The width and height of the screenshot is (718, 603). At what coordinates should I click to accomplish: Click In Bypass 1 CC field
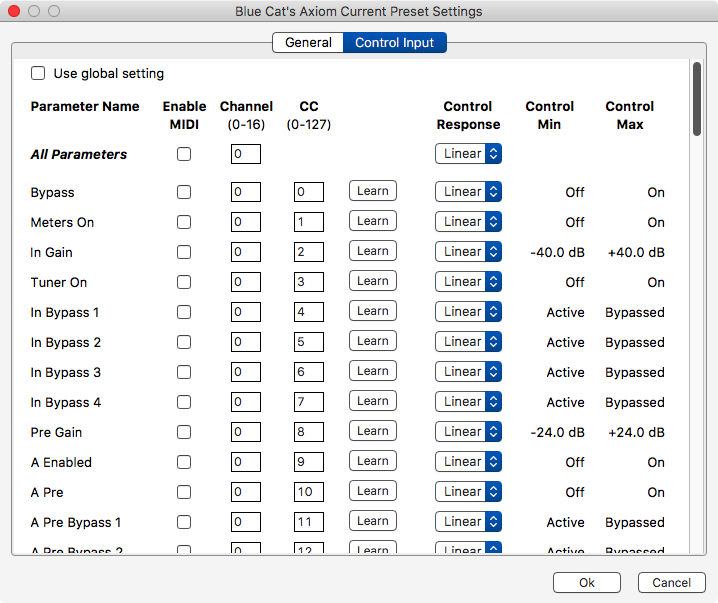(309, 312)
